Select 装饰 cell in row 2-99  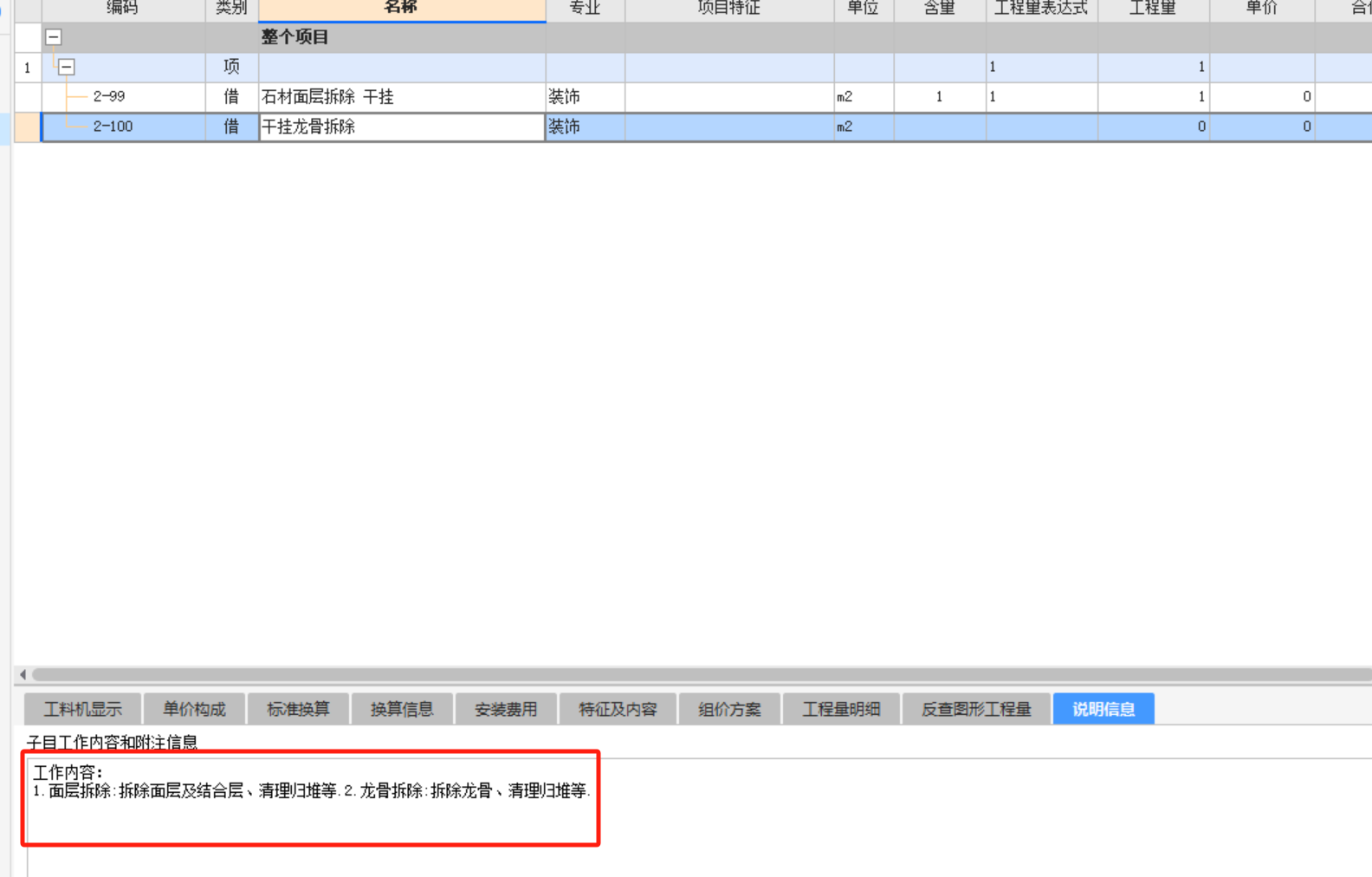(x=585, y=97)
